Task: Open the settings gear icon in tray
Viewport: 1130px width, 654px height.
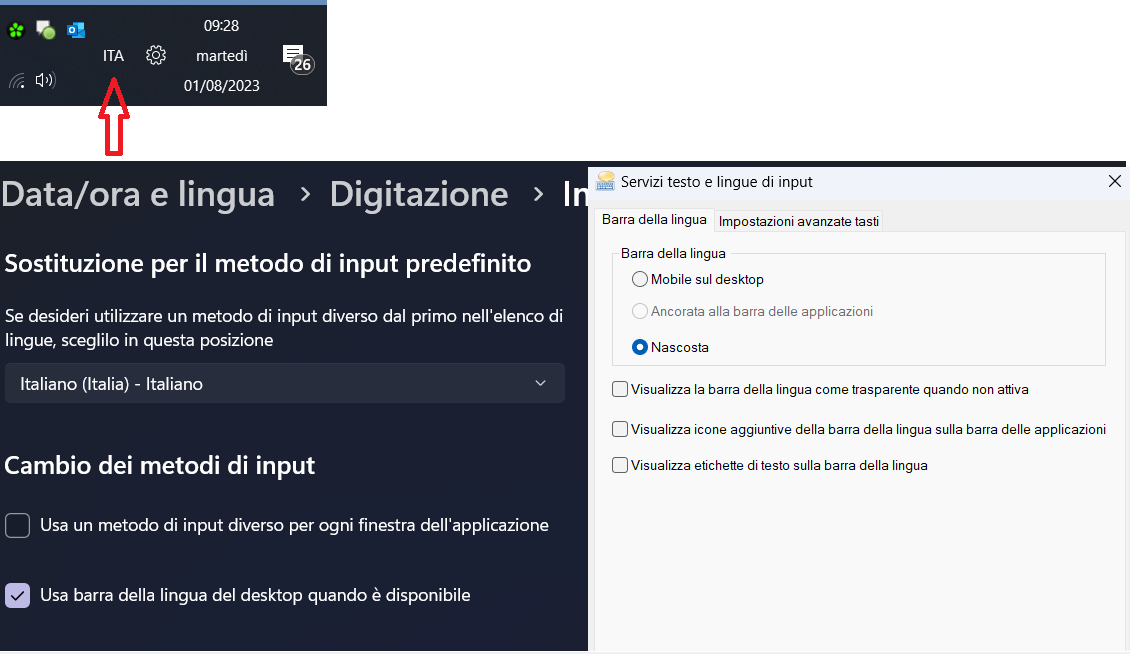Action: (156, 56)
